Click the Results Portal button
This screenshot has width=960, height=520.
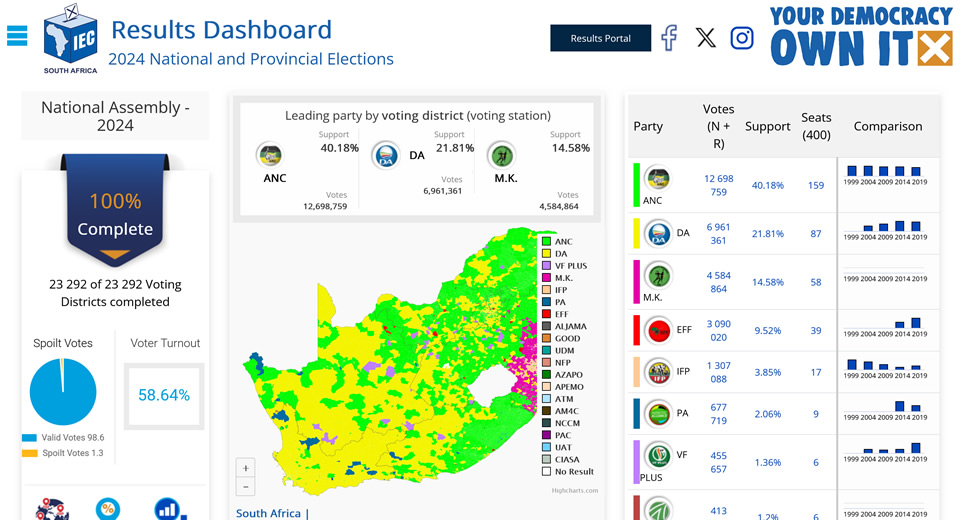point(601,38)
